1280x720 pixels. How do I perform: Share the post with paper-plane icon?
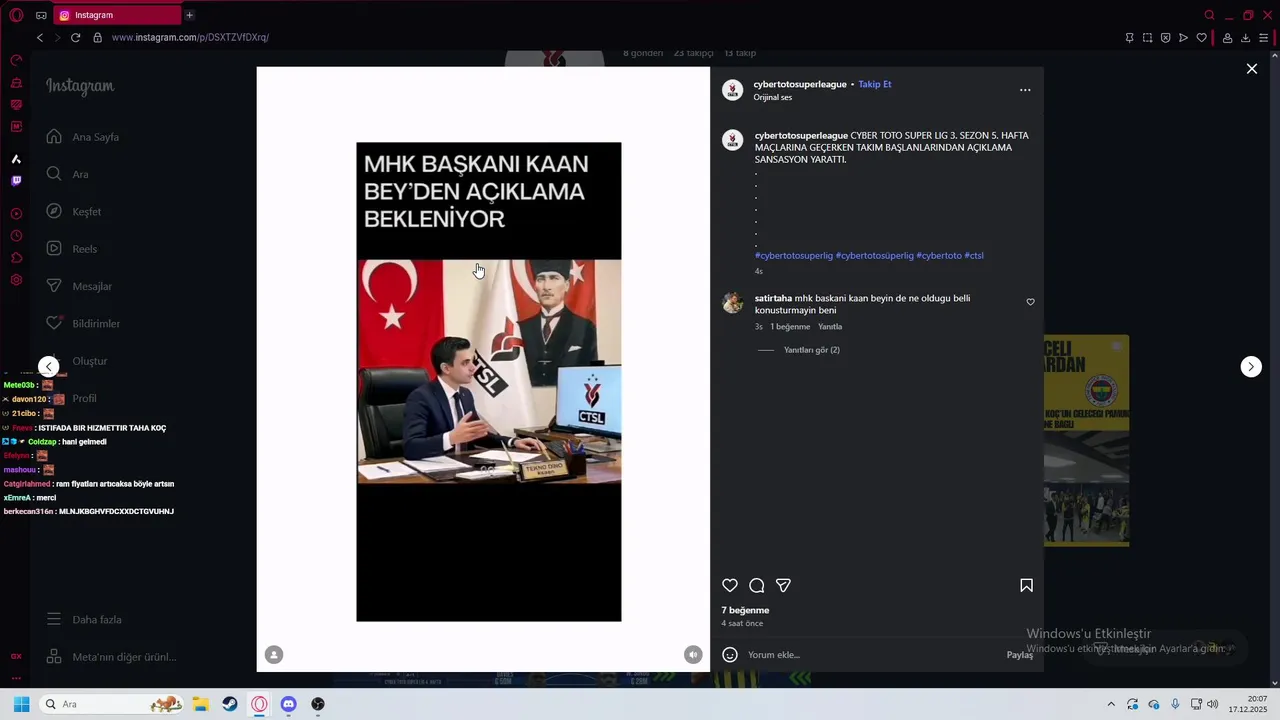coord(784,586)
